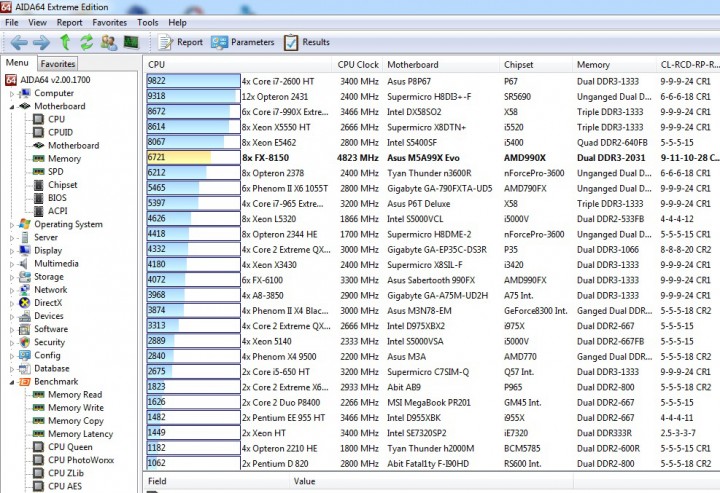
Task: Click the Software icon in tree
Action: pyautogui.click(x=24, y=330)
